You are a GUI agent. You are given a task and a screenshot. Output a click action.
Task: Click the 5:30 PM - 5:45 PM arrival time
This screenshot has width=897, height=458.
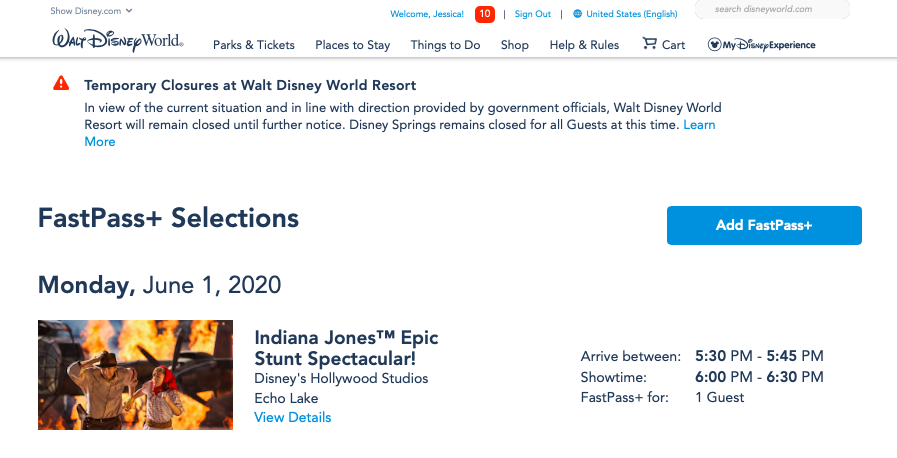(759, 356)
